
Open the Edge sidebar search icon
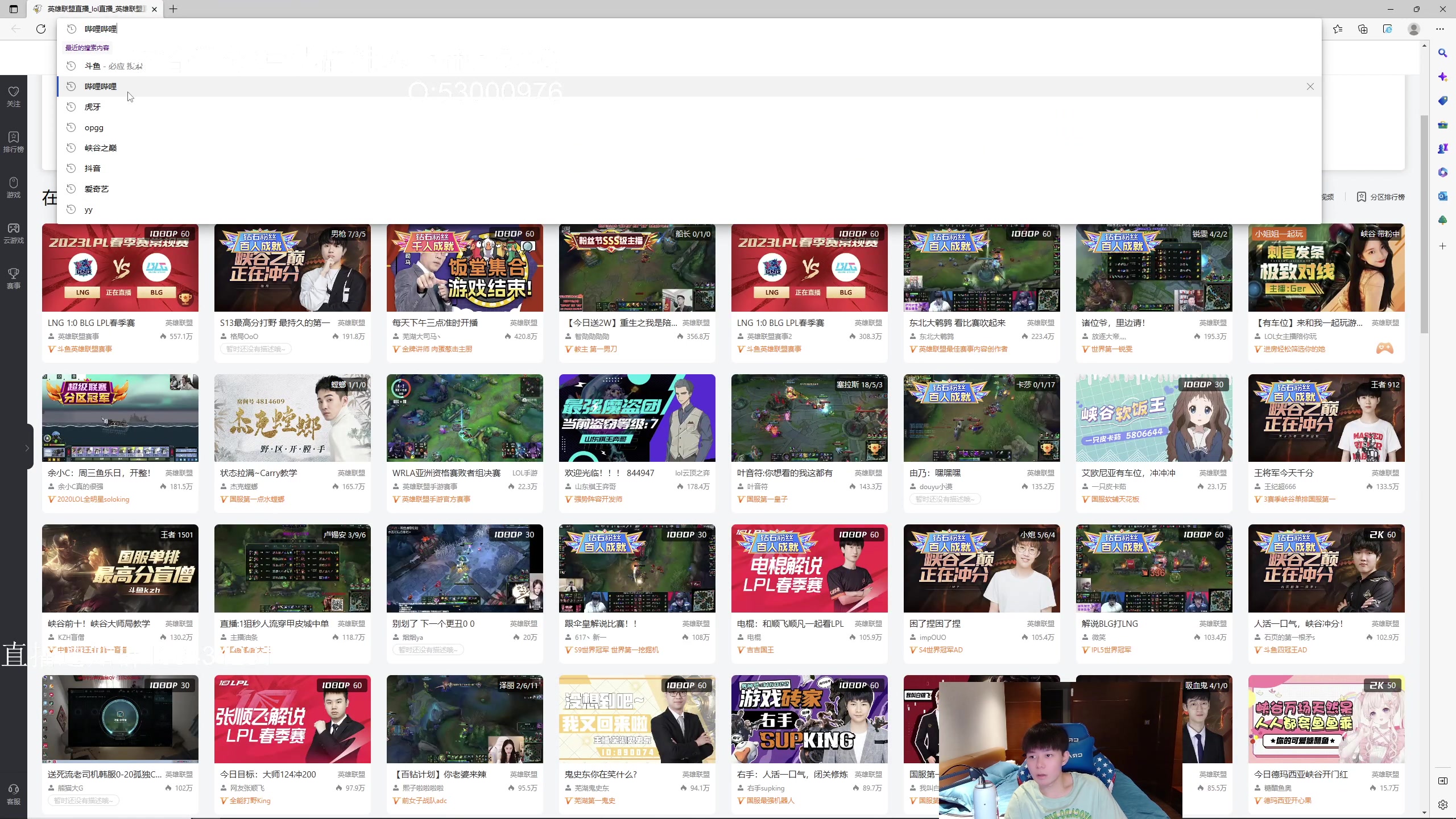click(1443, 53)
